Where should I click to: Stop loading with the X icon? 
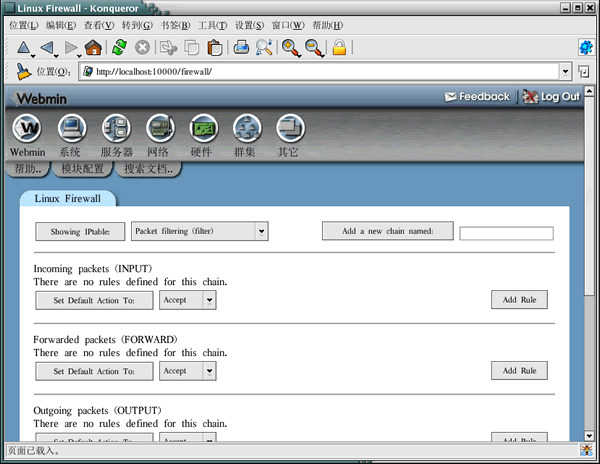[142, 48]
